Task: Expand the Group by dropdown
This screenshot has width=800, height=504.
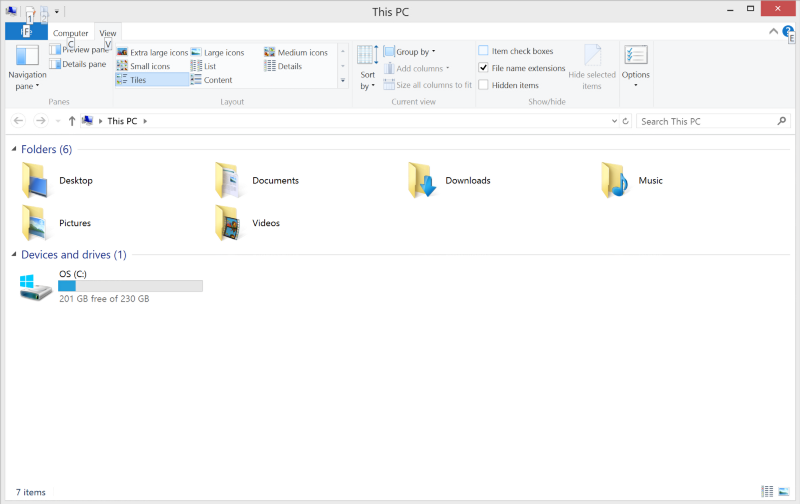Action: pyautogui.click(x=414, y=52)
